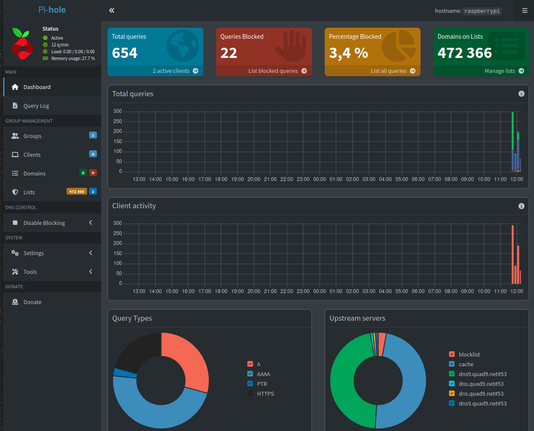Click arrow icon beside Manage lists

click(x=521, y=71)
